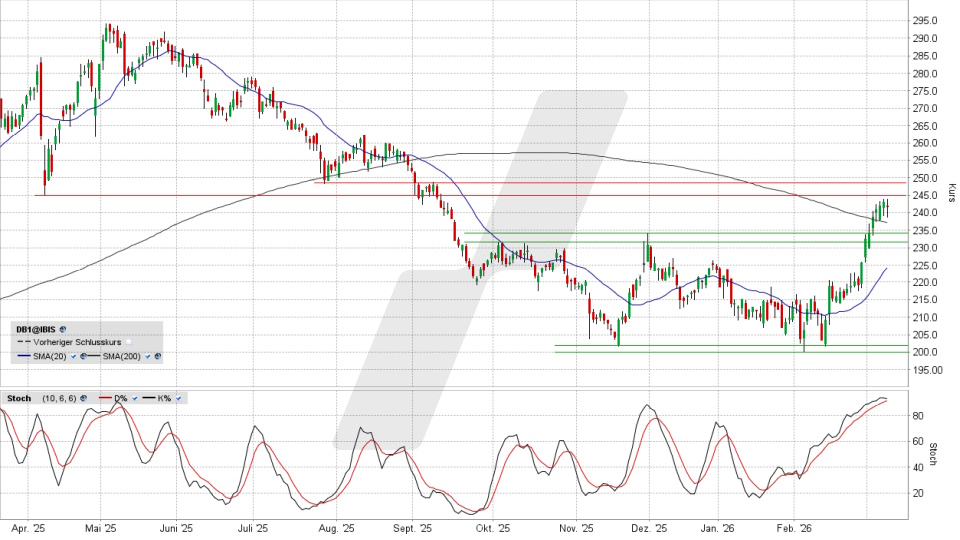This screenshot has height=540, width=960.
Task: Click the Kurs price axis label
Action: coord(951,192)
